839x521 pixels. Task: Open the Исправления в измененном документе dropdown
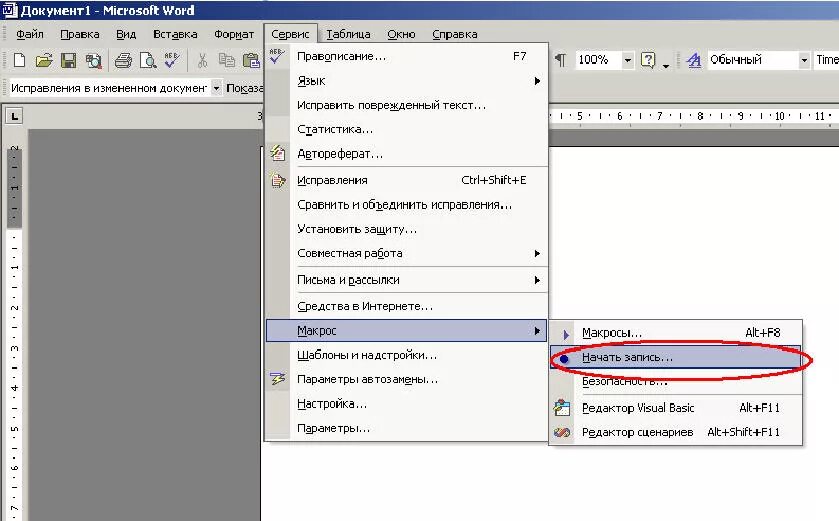216,88
